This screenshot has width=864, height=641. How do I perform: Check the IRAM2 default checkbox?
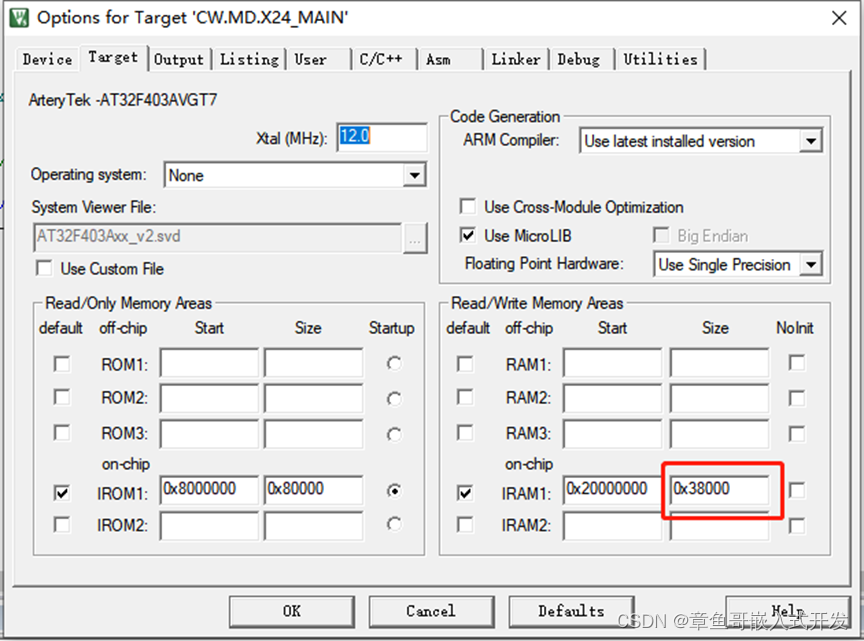point(465,524)
